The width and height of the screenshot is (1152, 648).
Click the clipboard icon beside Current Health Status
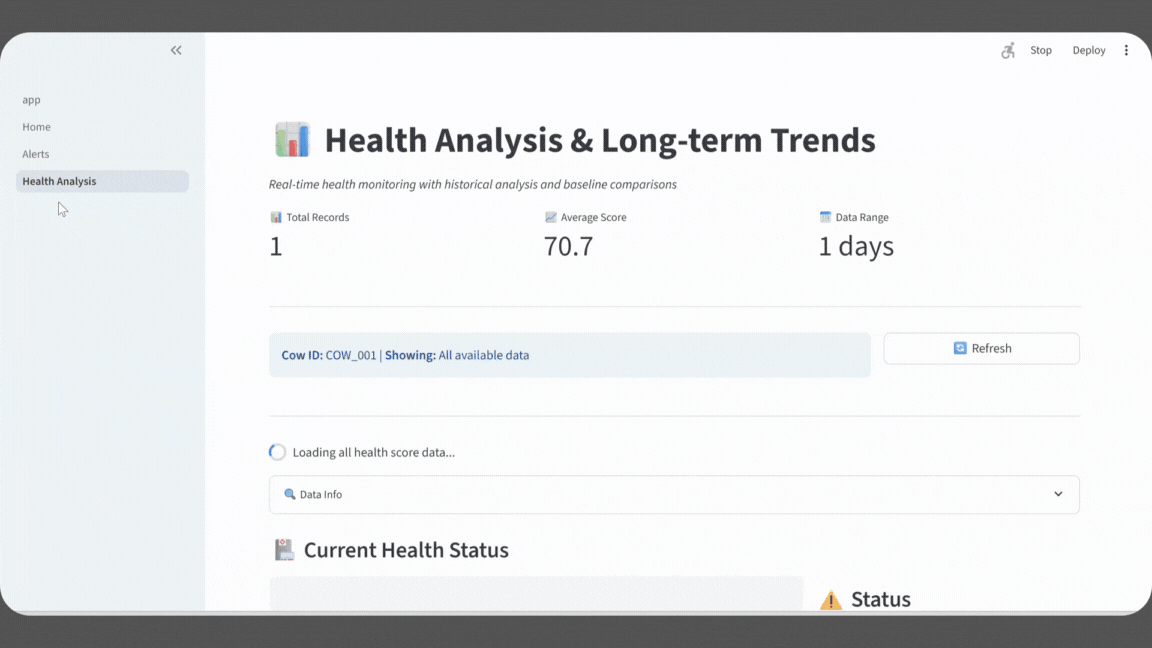(x=285, y=549)
